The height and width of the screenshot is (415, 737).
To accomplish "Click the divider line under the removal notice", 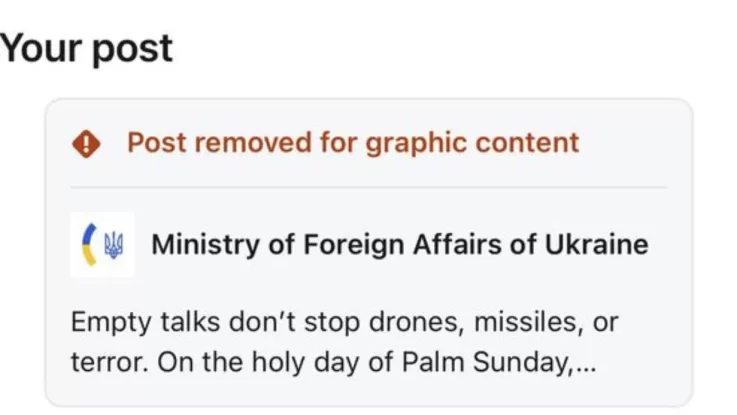I will point(368,187).
